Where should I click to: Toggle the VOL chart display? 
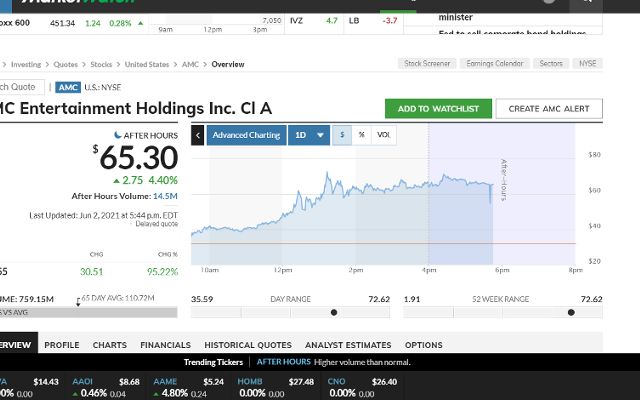pos(383,135)
